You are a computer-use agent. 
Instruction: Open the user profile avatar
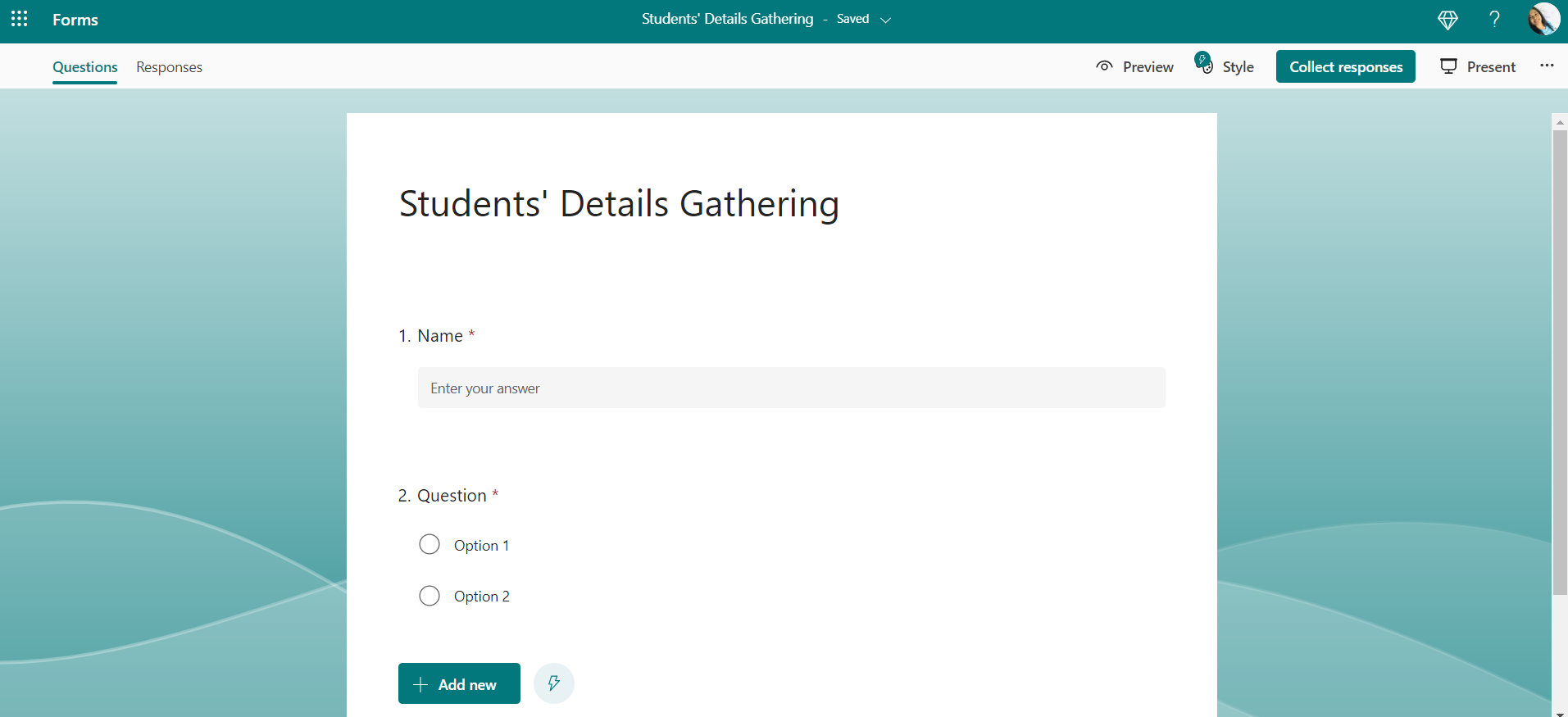[x=1543, y=19]
